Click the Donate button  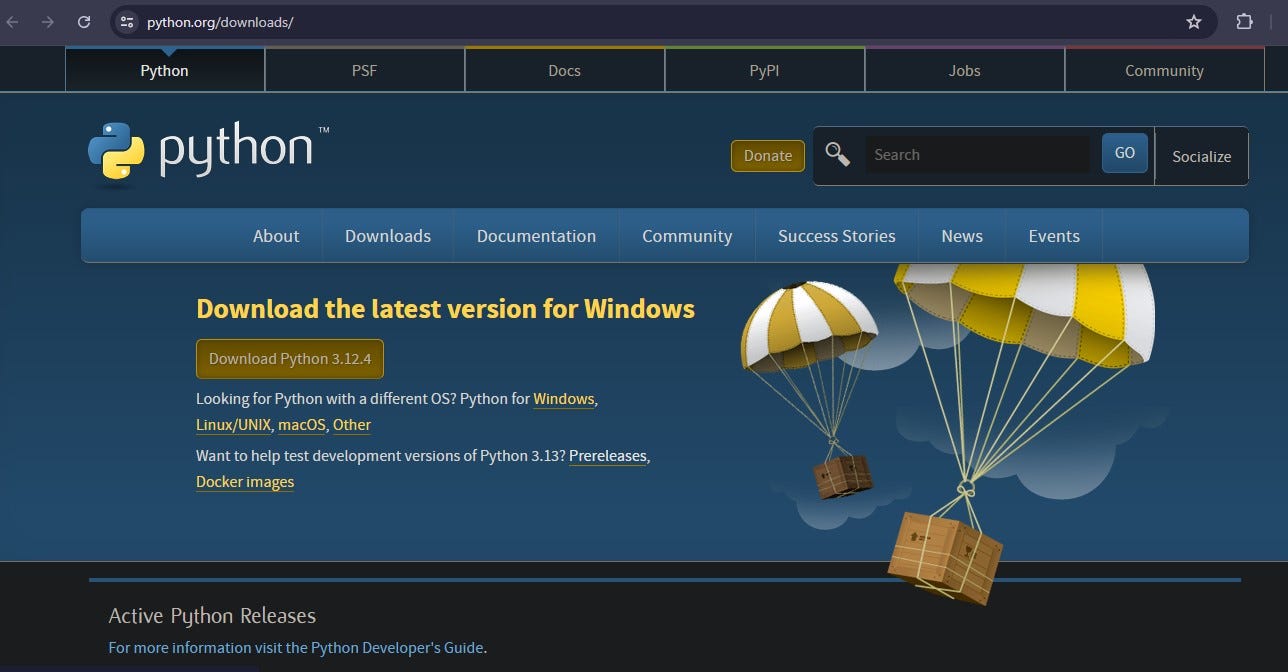768,156
